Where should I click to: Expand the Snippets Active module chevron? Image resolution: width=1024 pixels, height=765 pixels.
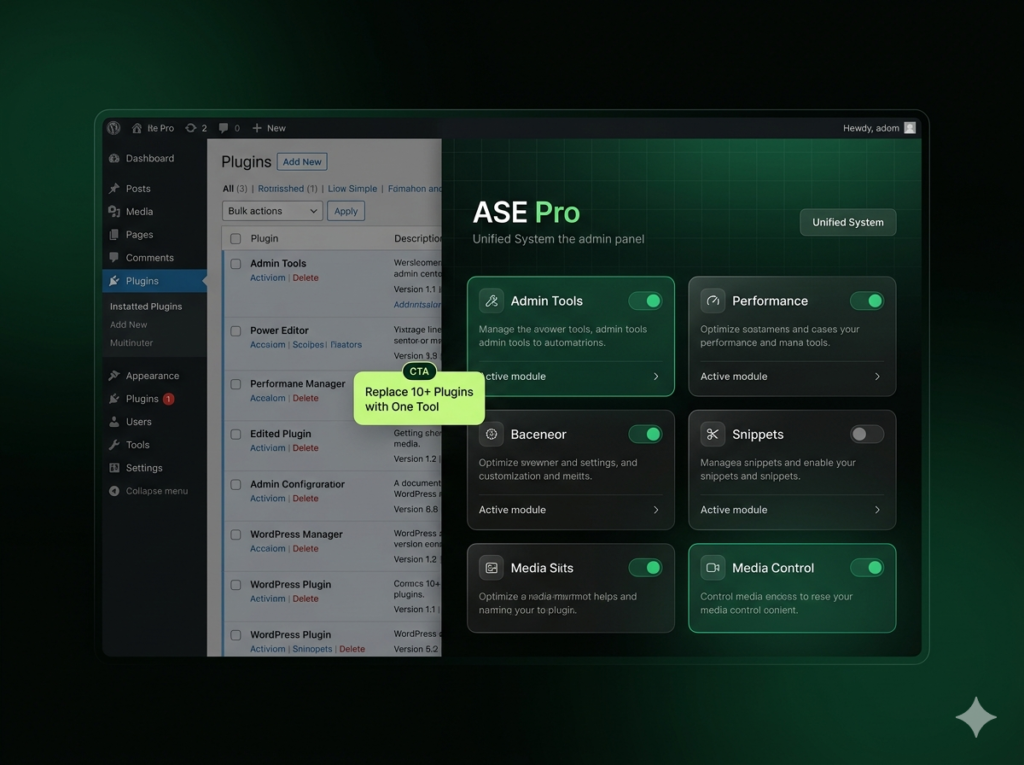pos(877,510)
